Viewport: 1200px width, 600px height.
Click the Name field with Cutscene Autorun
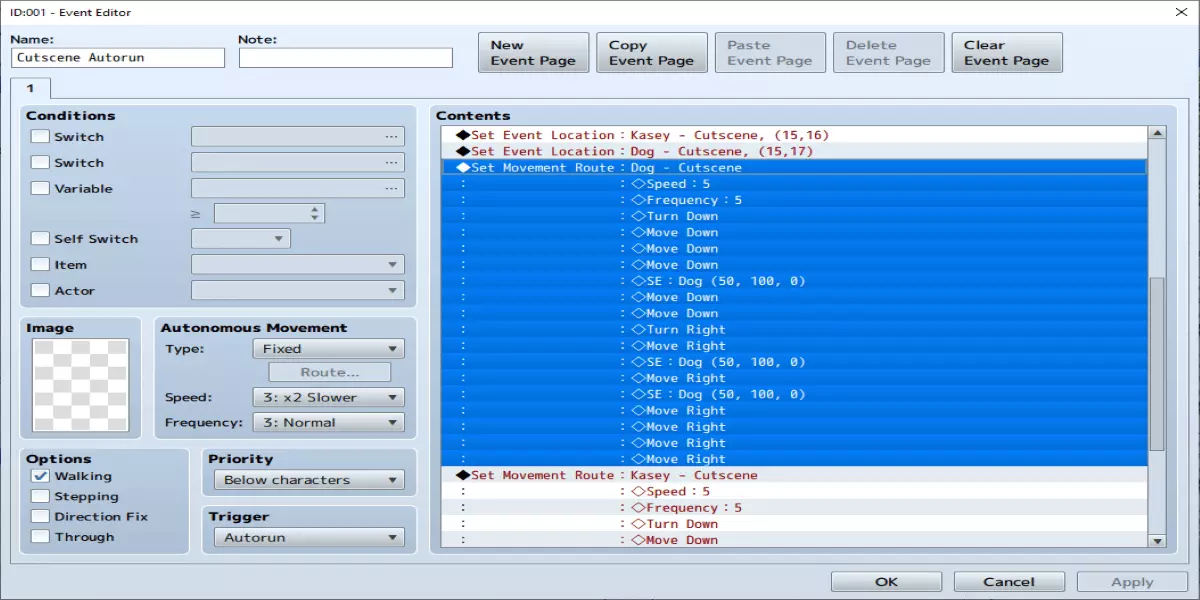(x=118, y=58)
